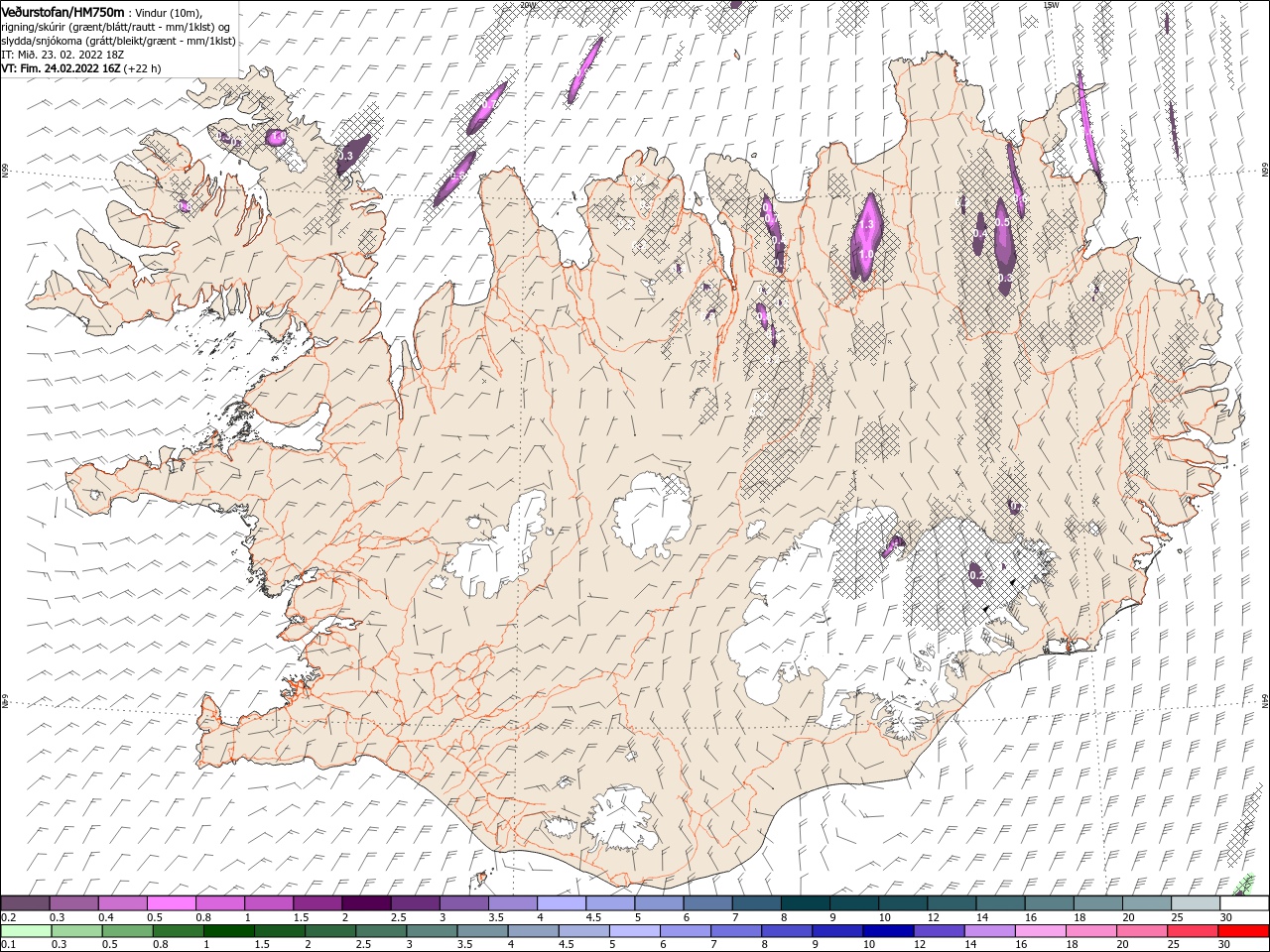Click the rain legend swatch starting at 0.8
The height and width of the screenshot is (952, 1270).
(179, 931)
